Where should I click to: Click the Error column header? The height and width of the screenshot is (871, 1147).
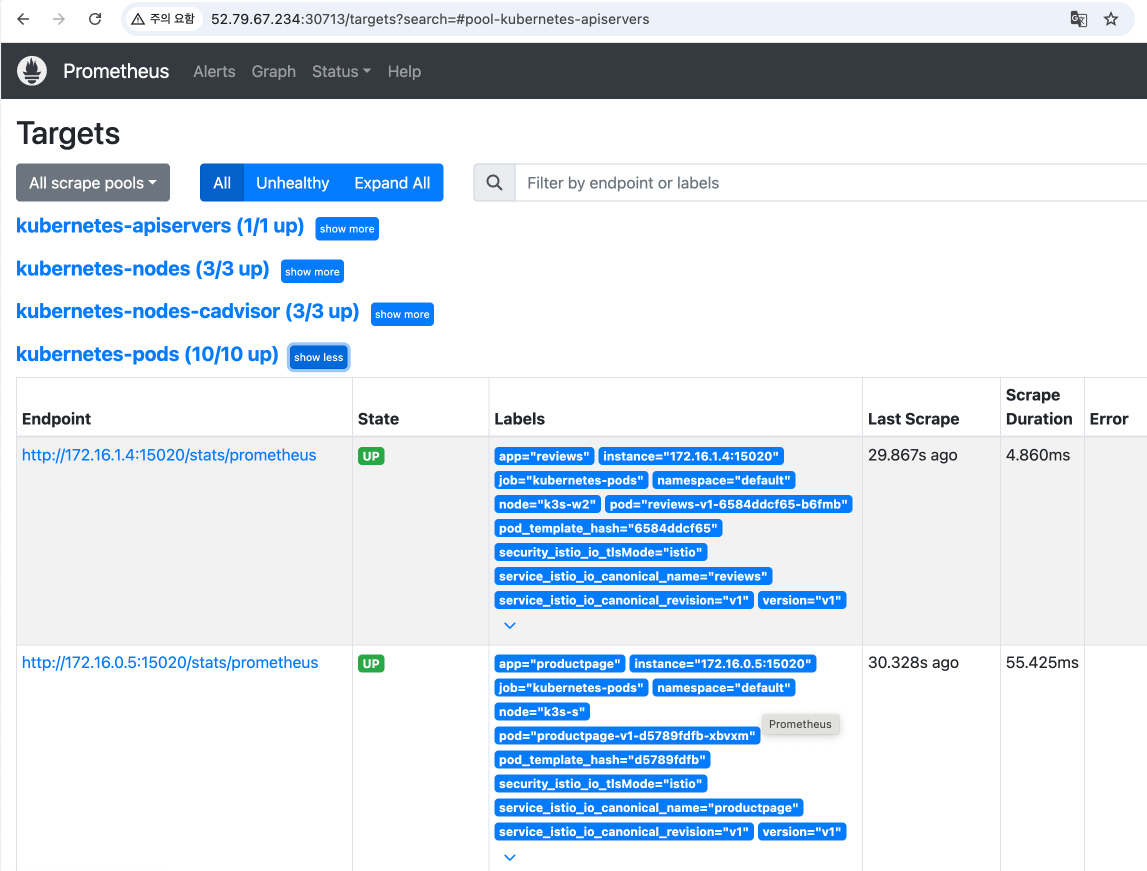pos(1108,419)
